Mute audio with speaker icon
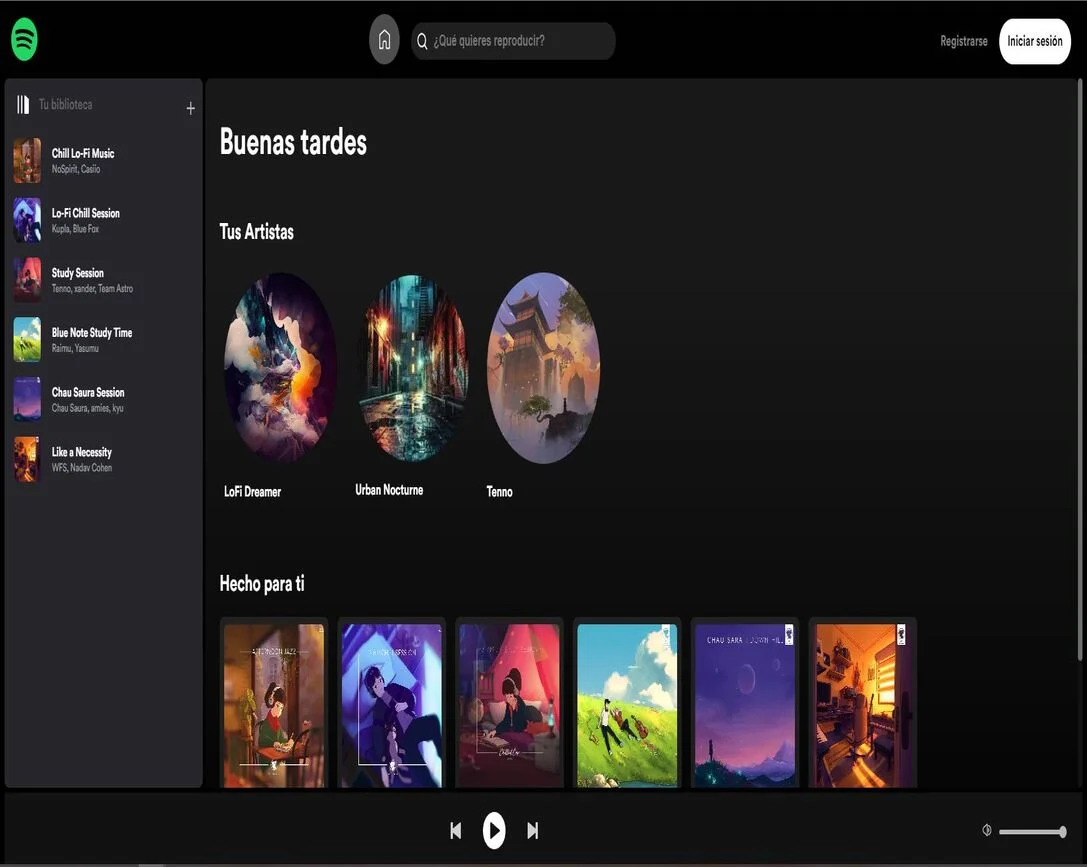Screen dimensions: 1087x867 (x=986, y=830)
